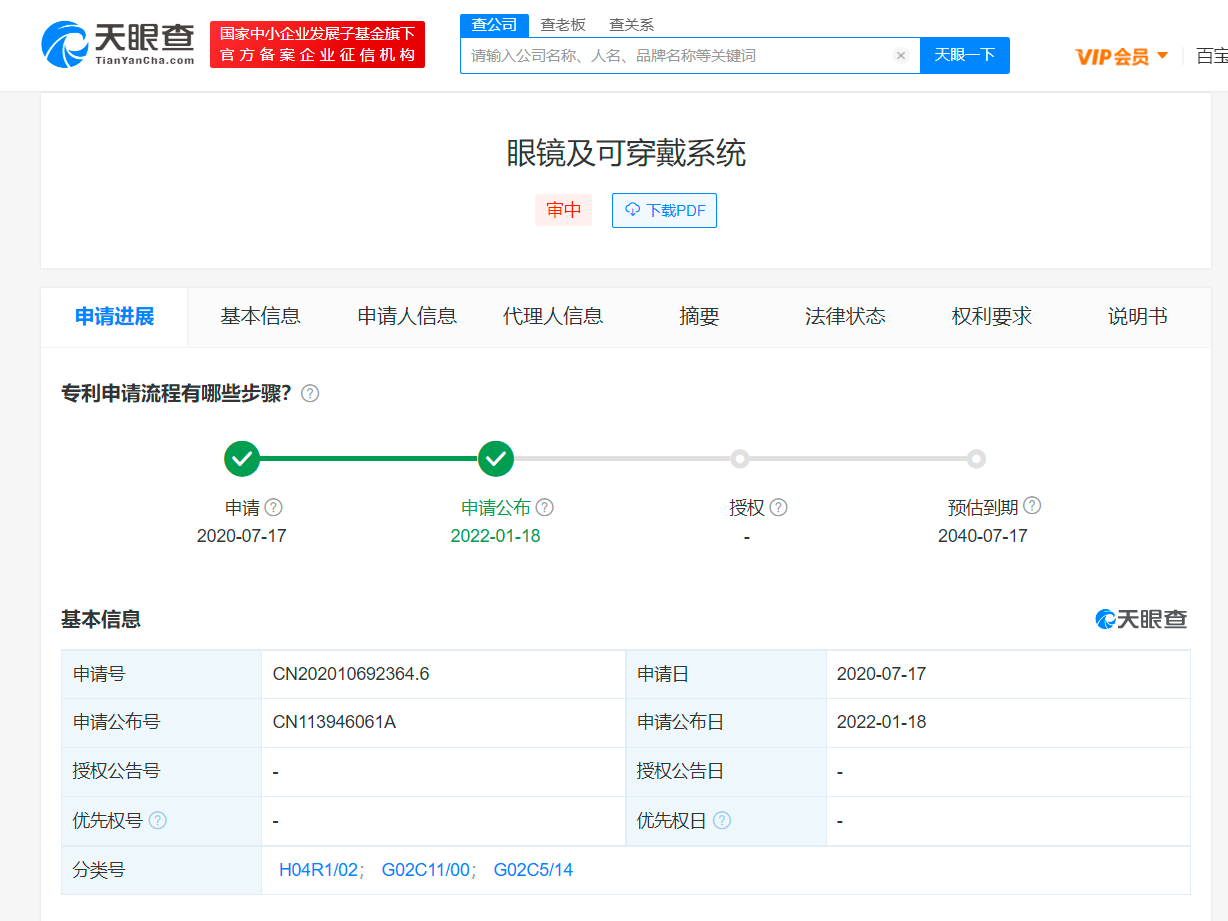
Task: Click the help icon beside 授权 step
Action: click(x=779, y=508)
